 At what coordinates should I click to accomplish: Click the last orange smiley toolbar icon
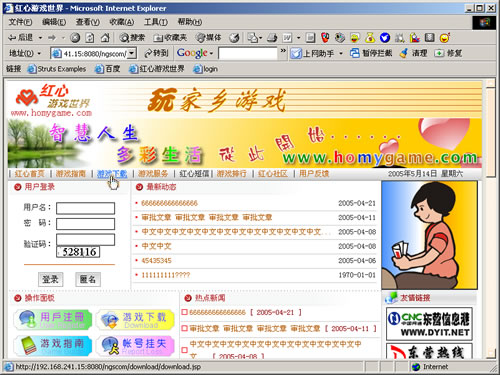pos(445,38)
